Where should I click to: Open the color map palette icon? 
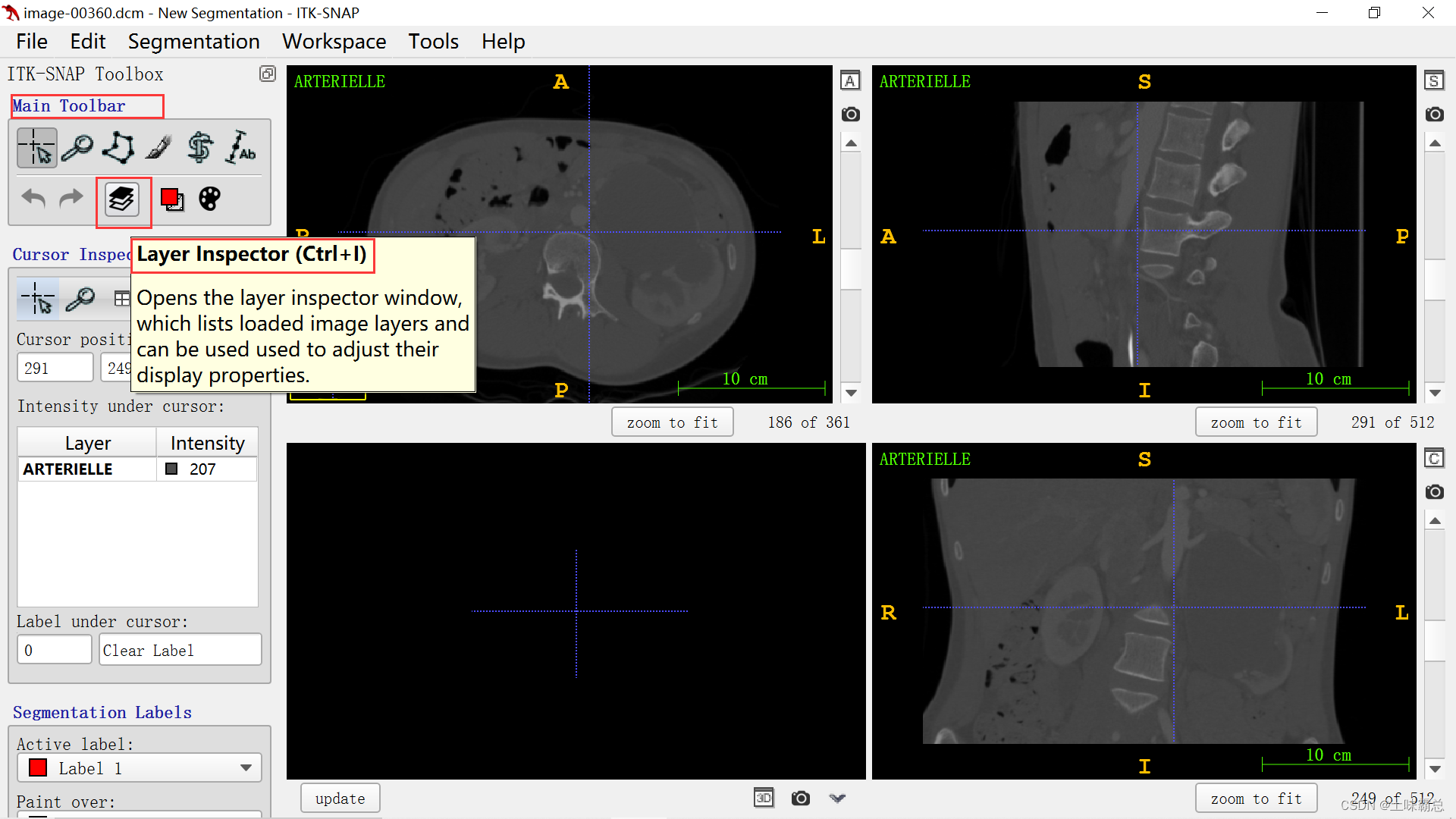coord(209,199)
